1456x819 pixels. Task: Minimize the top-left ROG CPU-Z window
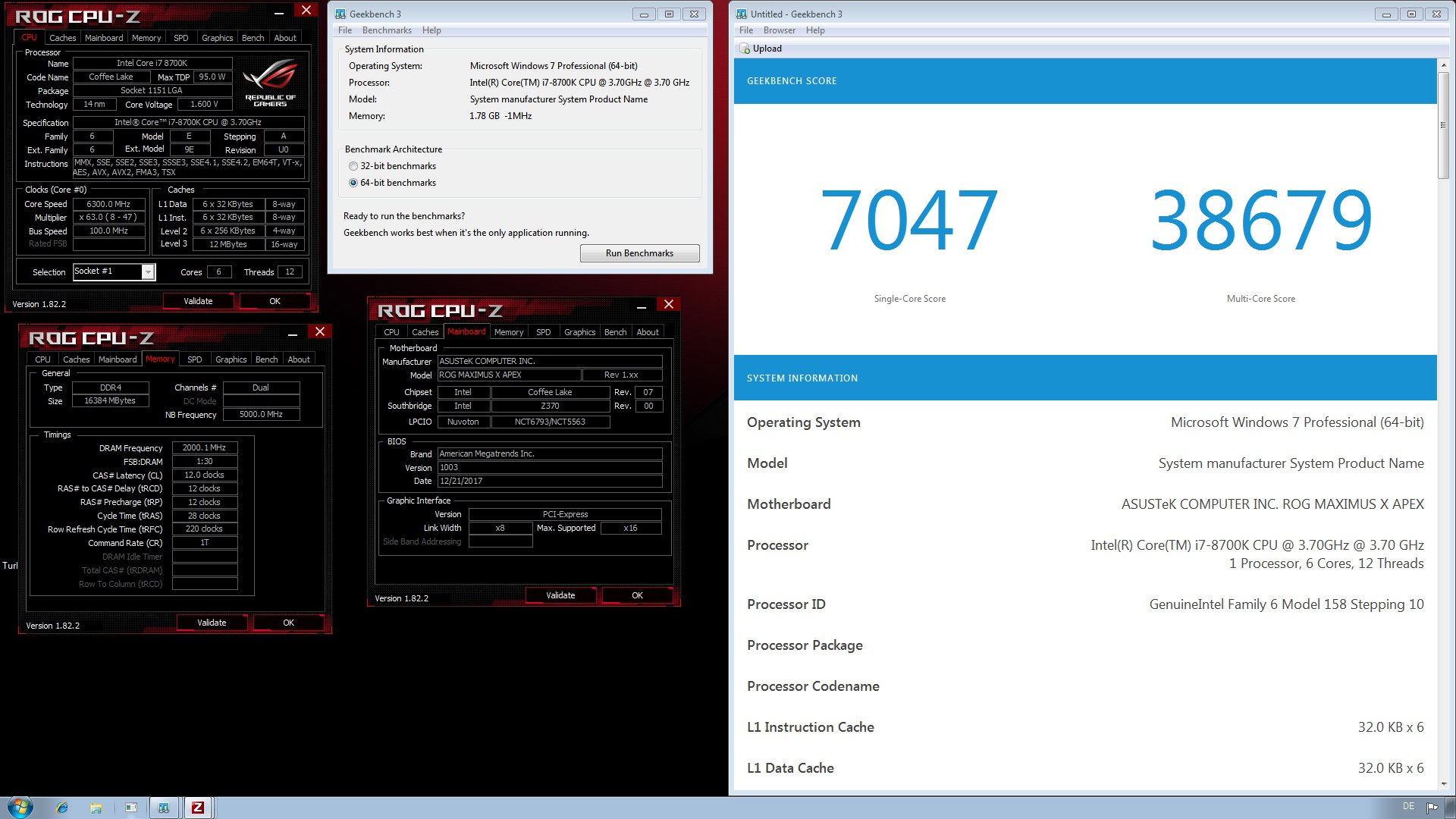279,12
